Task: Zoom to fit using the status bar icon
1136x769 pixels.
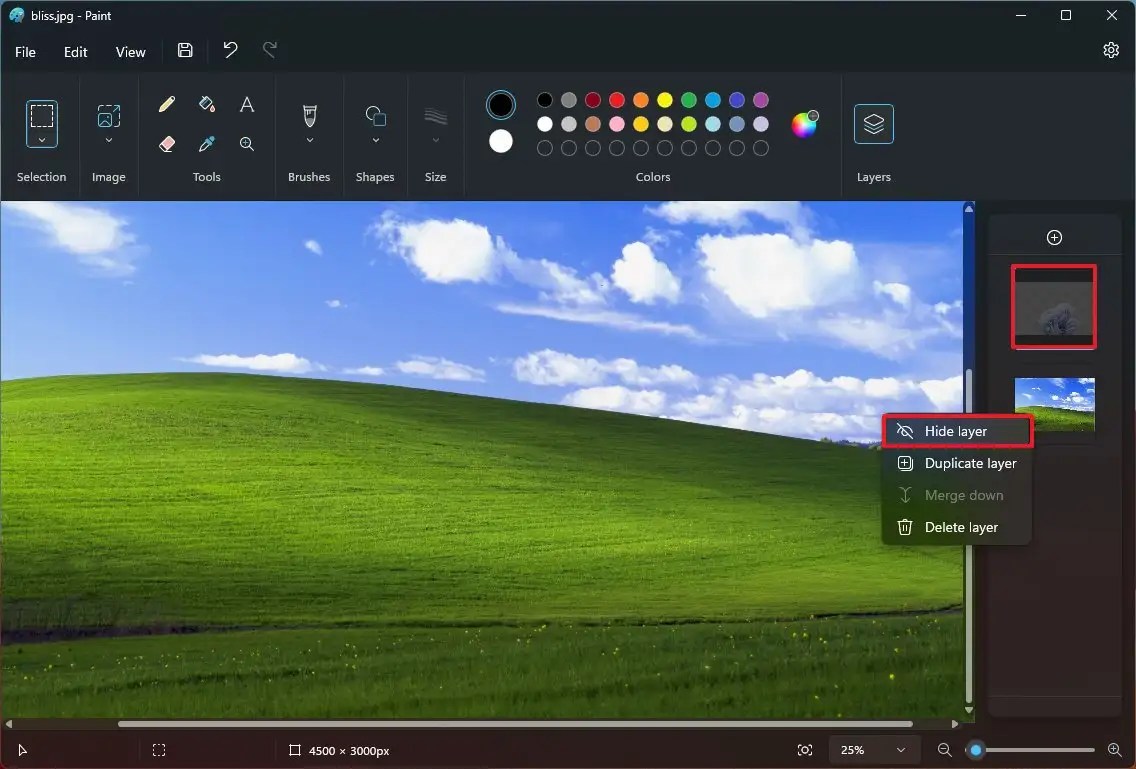Action: 804,750
